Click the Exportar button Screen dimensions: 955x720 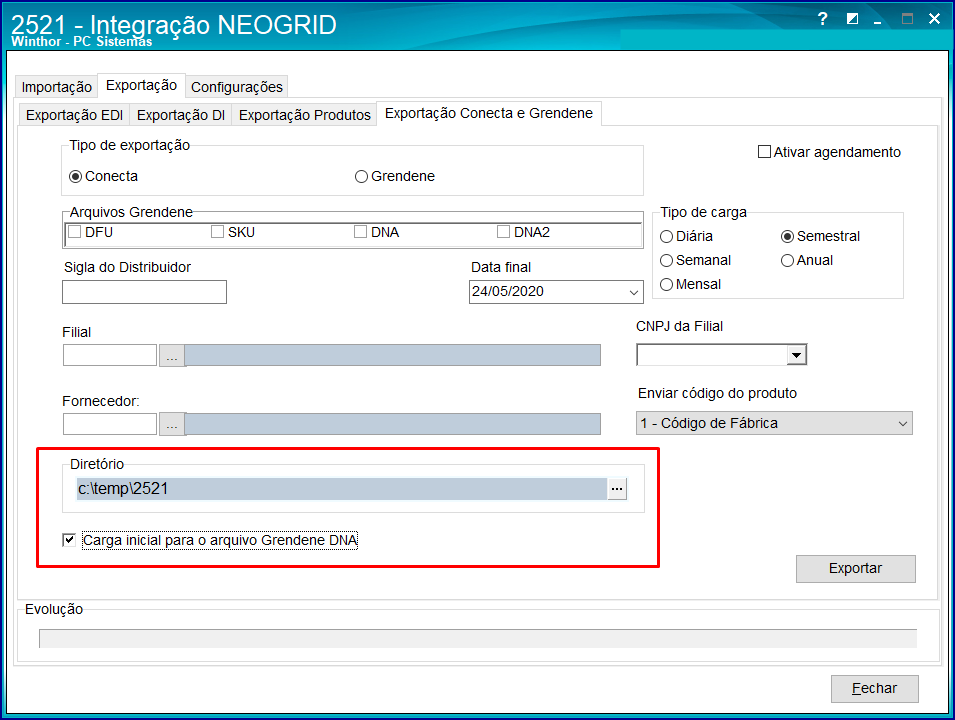click(x=856, y=568)
